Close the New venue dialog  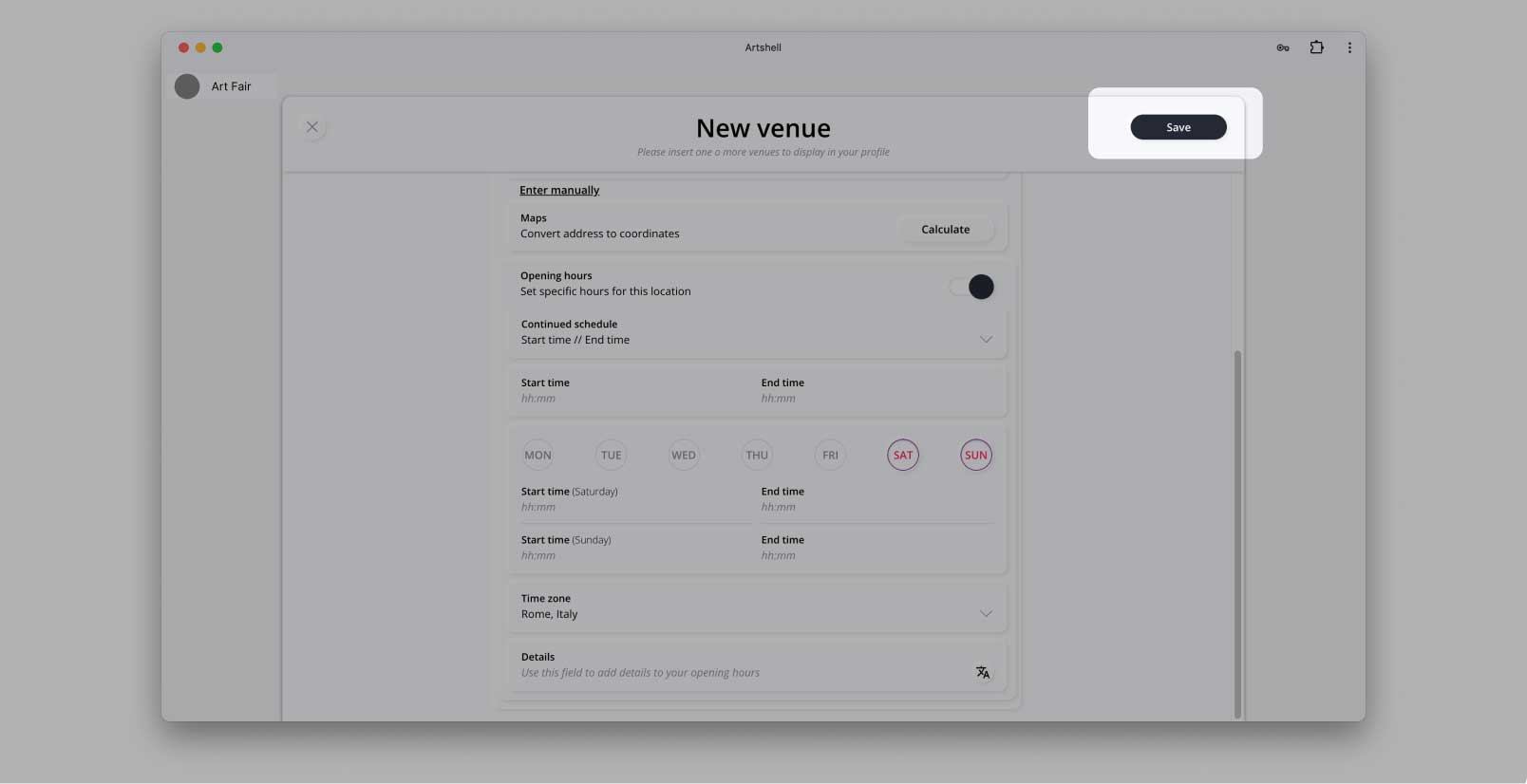coord(312,127)
